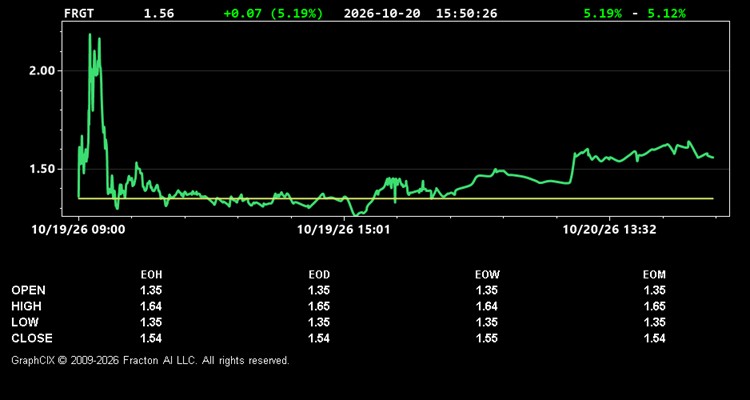The height and width of the screenshot is (400, 750).
Task: Click the EOD HIGH value 1.65
Action: pyautogui.click(x=319, y=306)
